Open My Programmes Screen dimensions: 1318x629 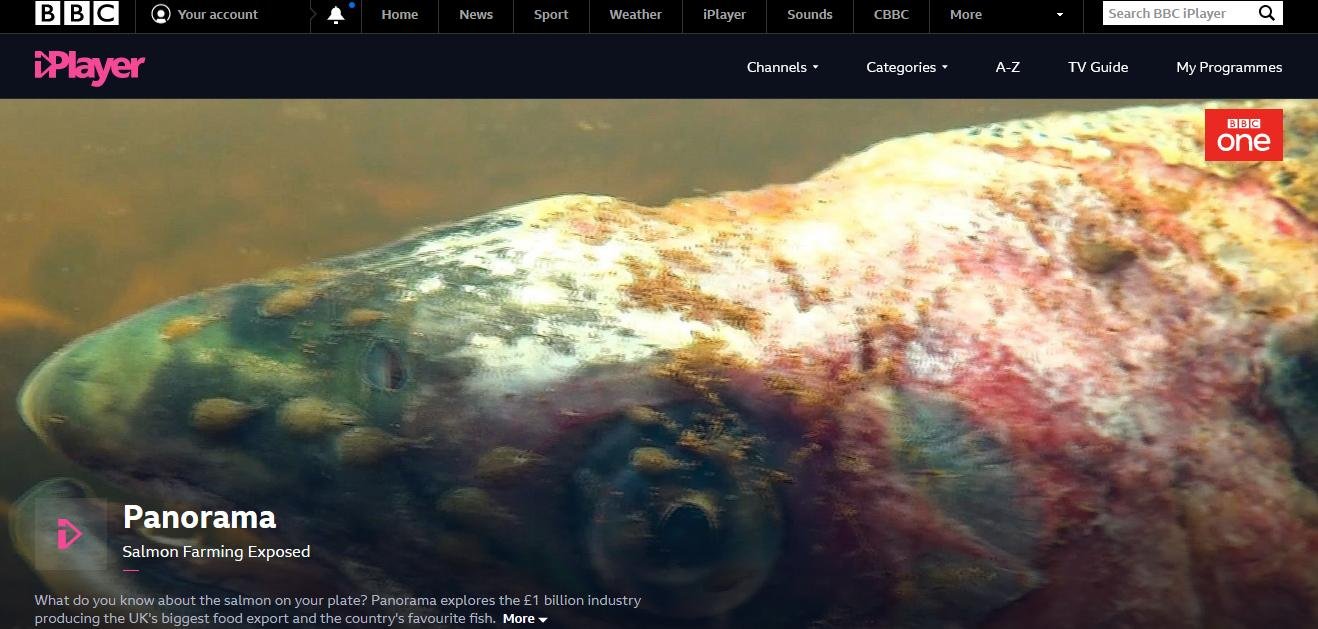tap(1229, 67)
